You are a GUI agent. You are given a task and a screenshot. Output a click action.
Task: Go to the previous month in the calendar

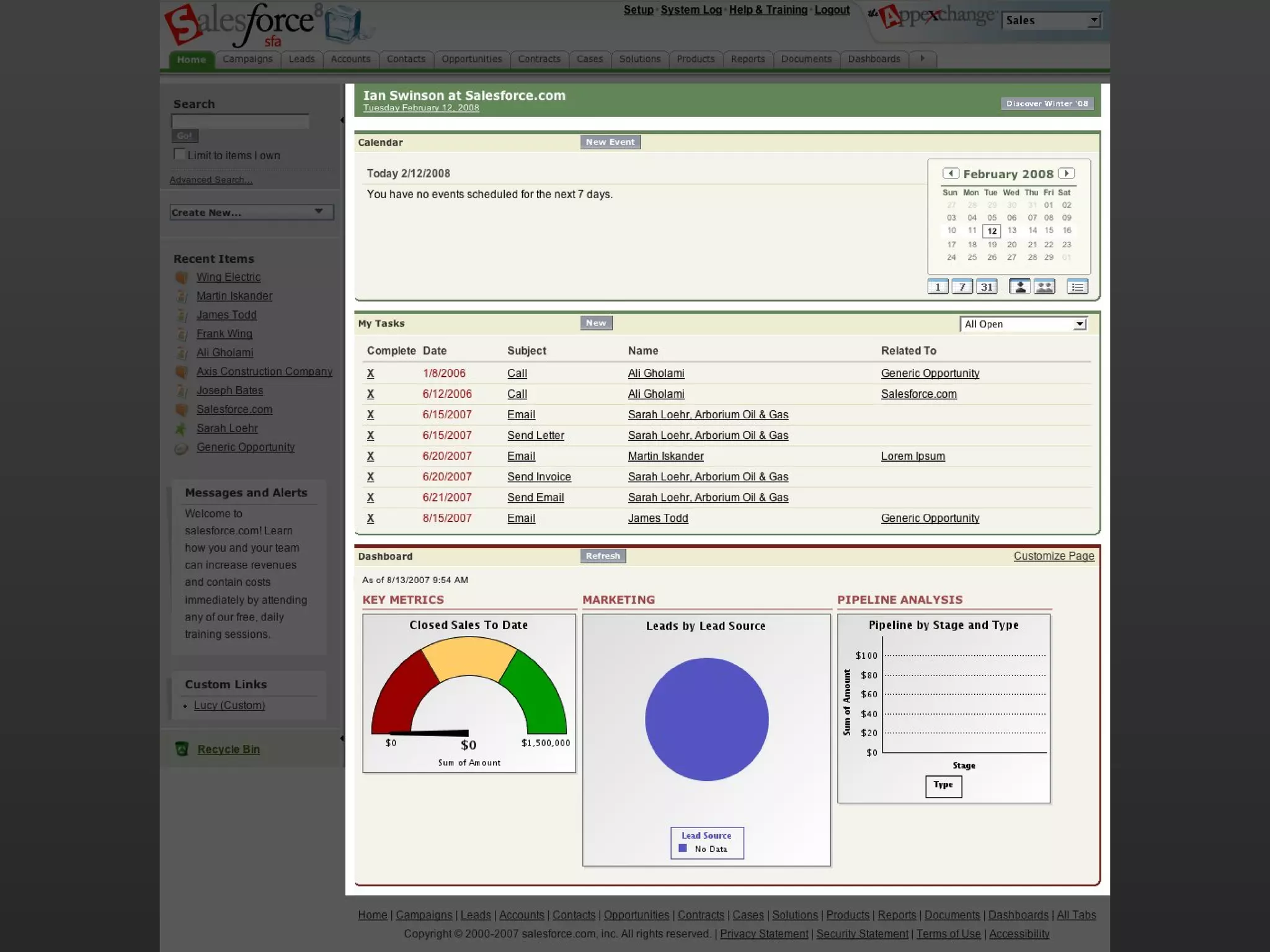pos(951,174)
